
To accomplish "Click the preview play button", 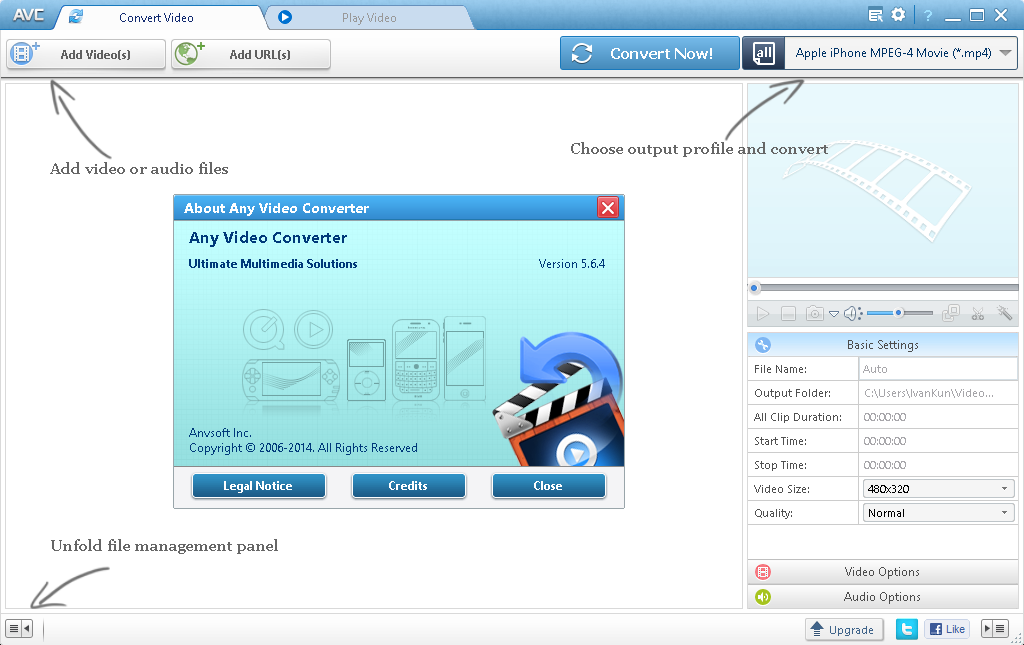I will pyautogui.click(x=762, y=314).
